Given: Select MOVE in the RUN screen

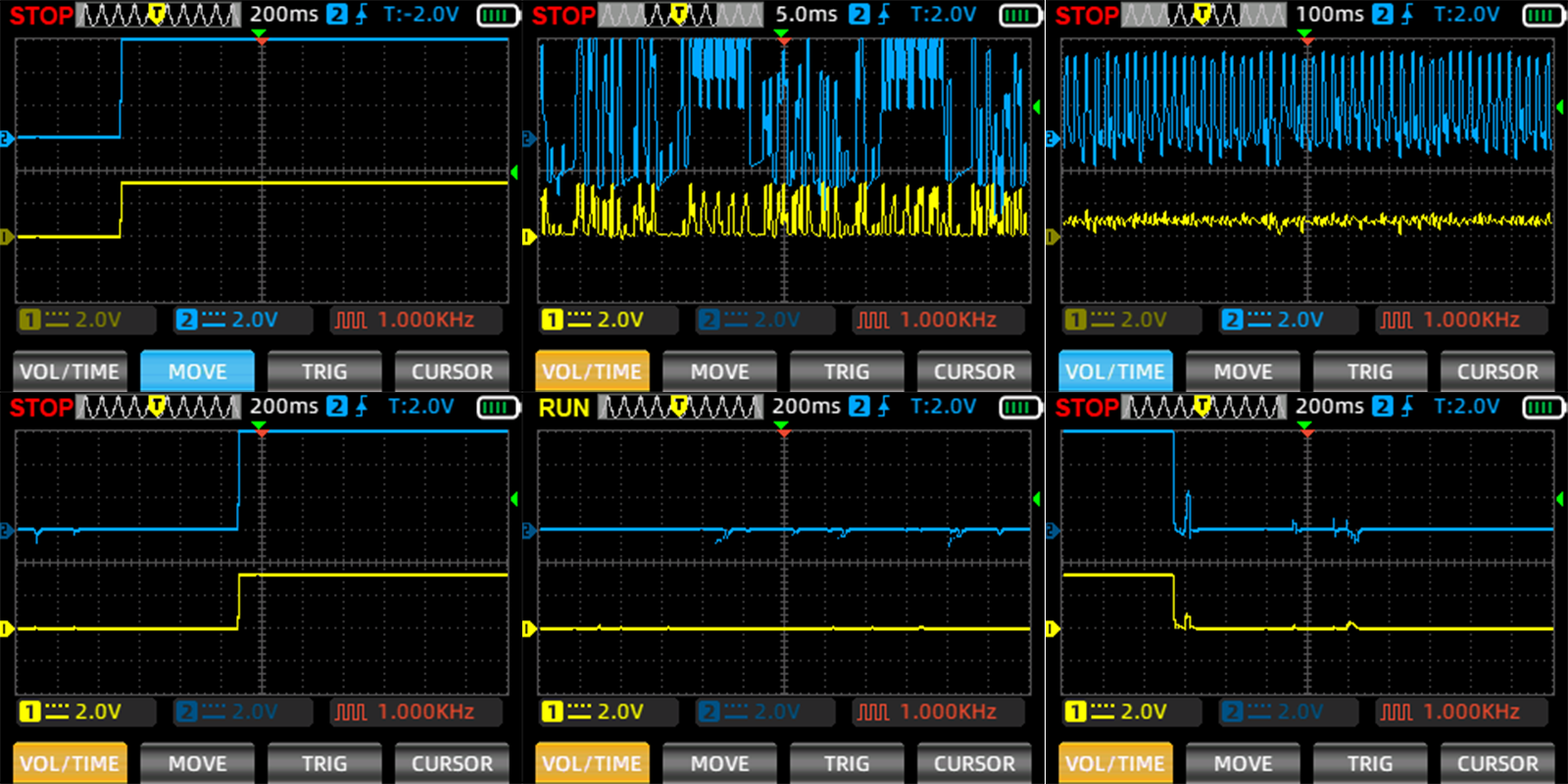Looking at the screenshot, I should tap(720, 763).
